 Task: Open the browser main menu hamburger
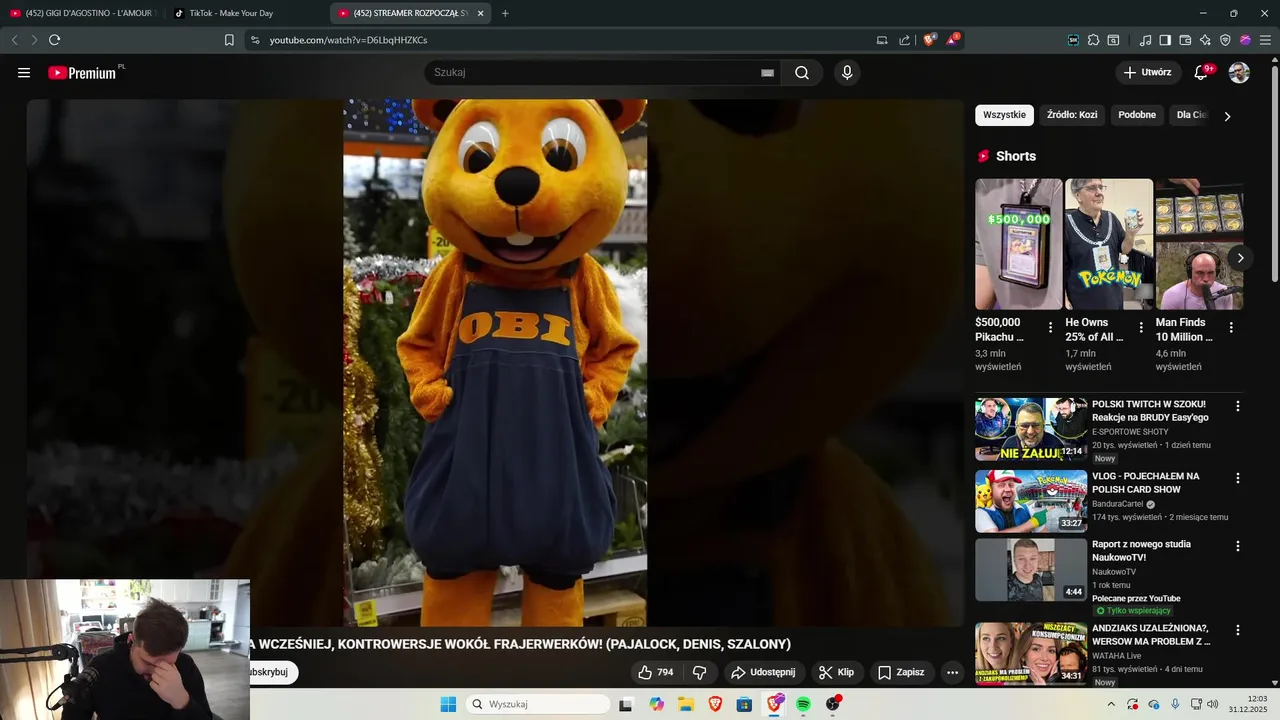pos(1265,40)
